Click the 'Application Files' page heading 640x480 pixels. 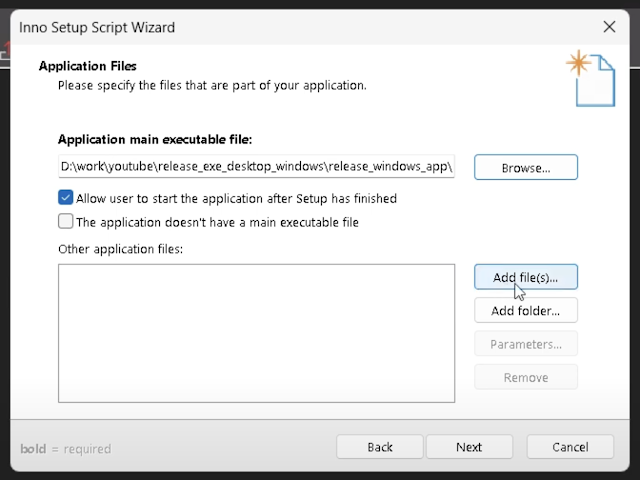pyautogui.click(x=87, y=66)
